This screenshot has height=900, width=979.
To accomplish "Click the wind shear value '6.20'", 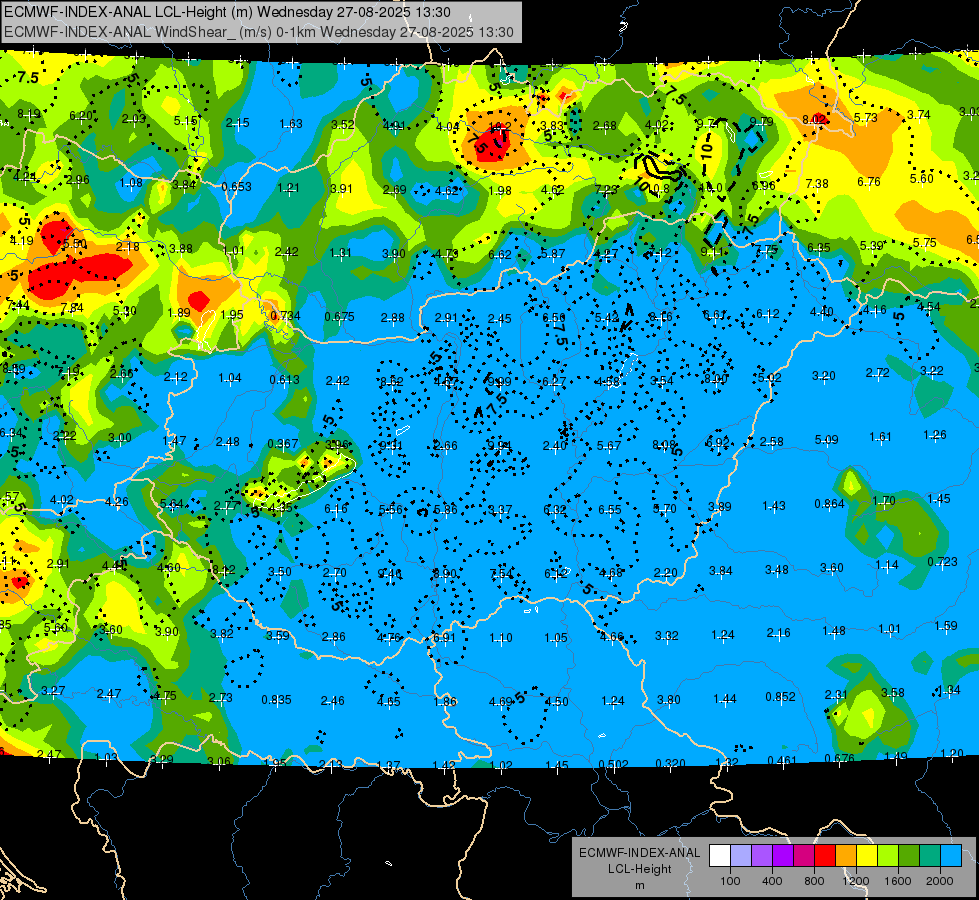I will click(x=81, y=116).
